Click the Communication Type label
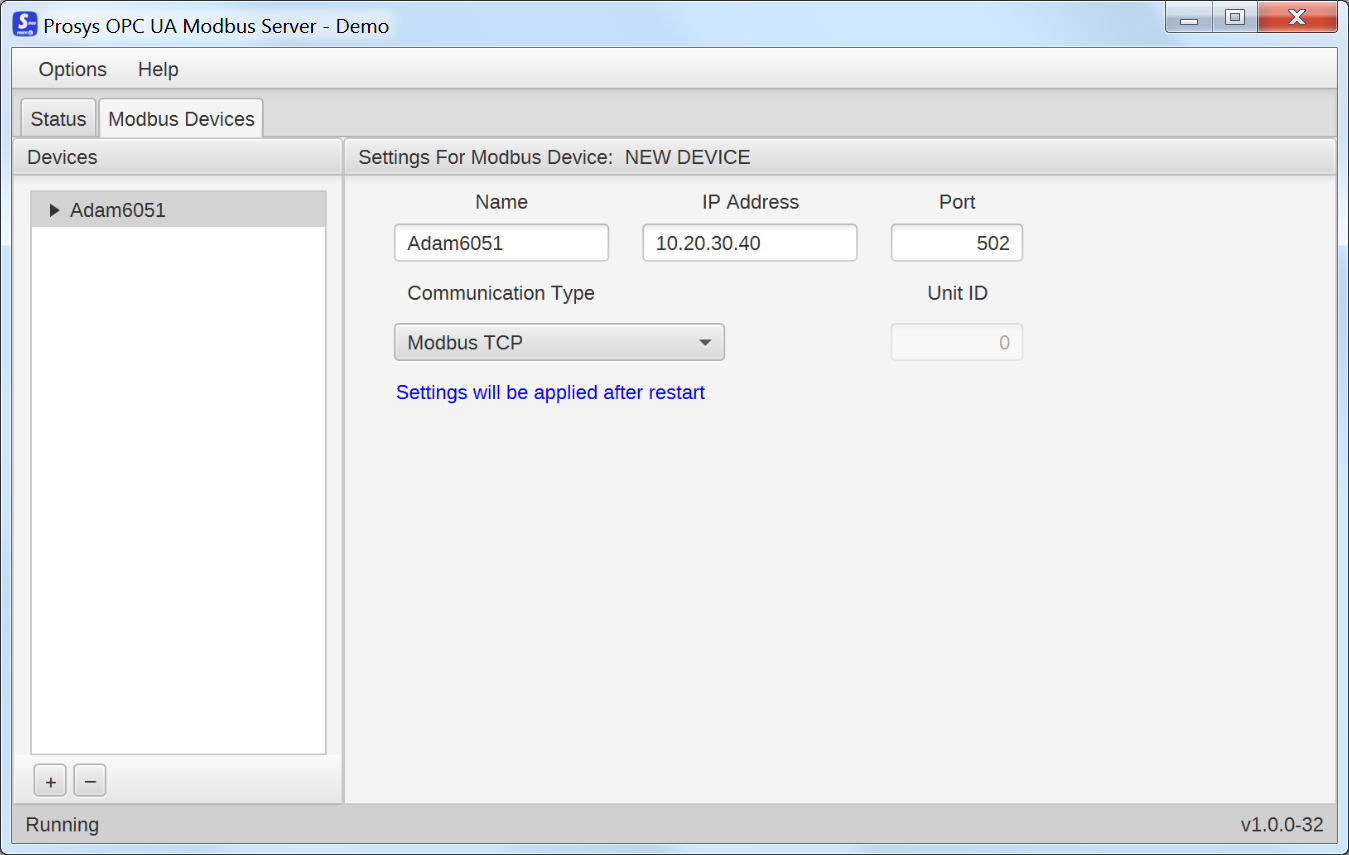The width and height of the screenshot is (1349, 855). (501, 293)
